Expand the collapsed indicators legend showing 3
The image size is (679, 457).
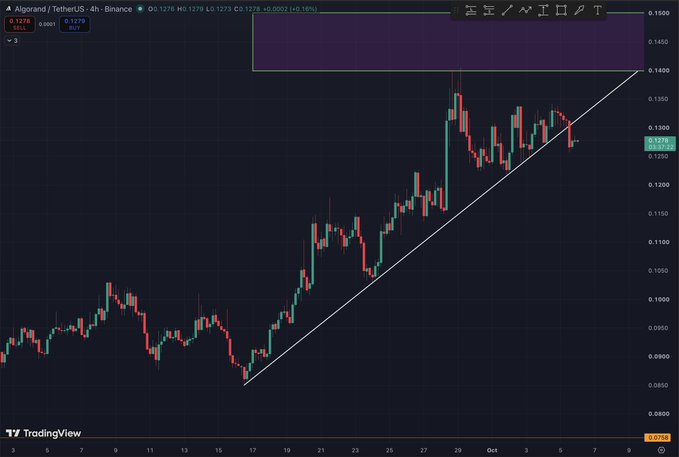pos(12,41)
